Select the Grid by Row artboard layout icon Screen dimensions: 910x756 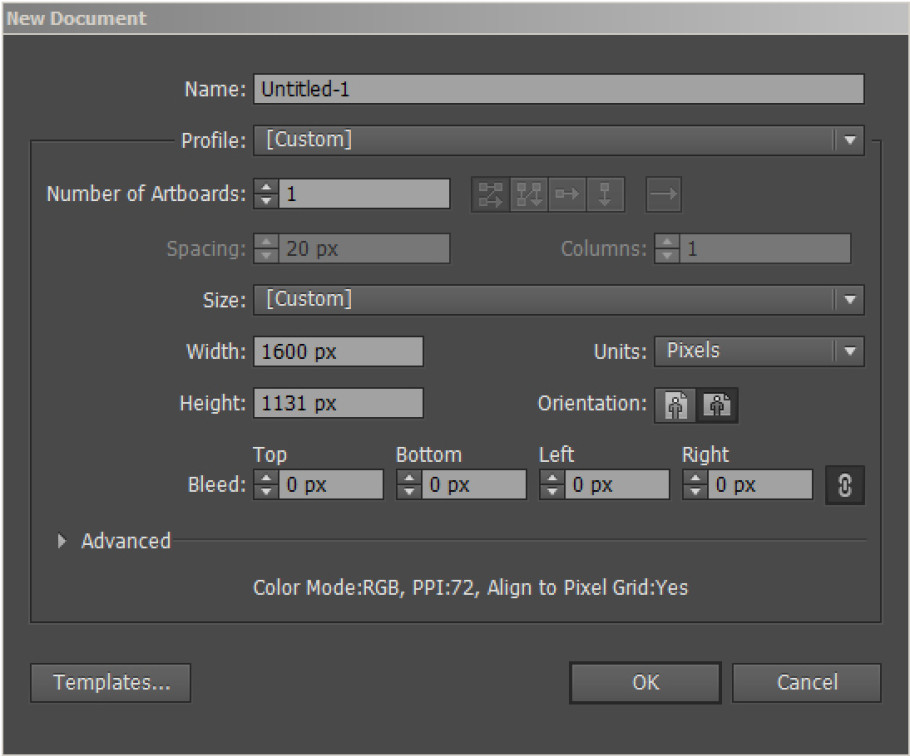click(x=490, y=194)
